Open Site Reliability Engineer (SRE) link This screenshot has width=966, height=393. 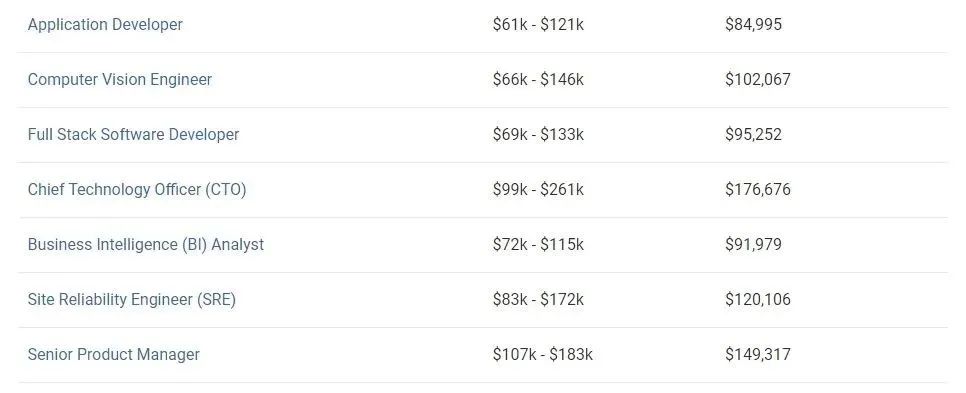(132, 299)
